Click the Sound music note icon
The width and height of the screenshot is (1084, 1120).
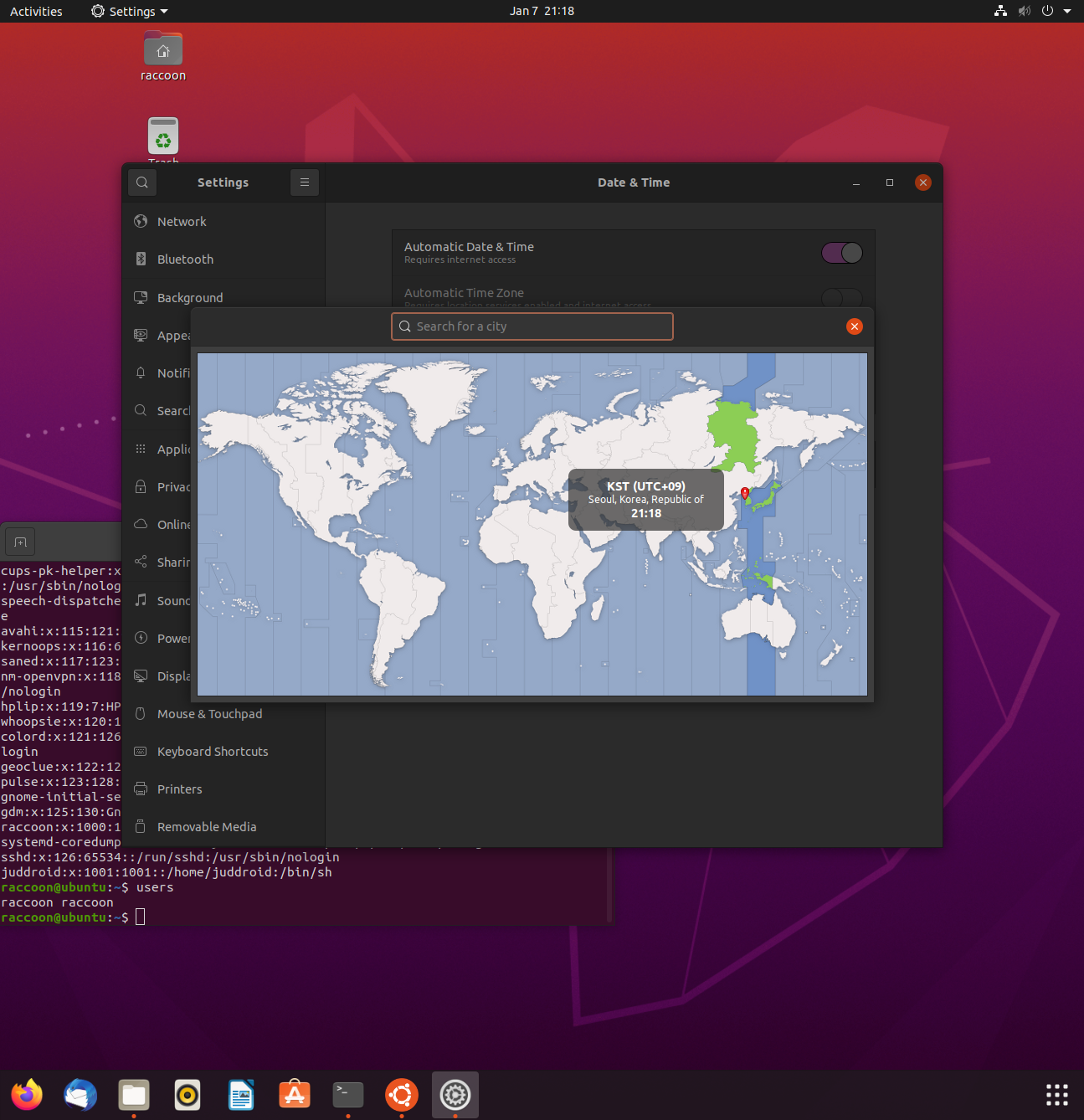(x=141, y=600)
